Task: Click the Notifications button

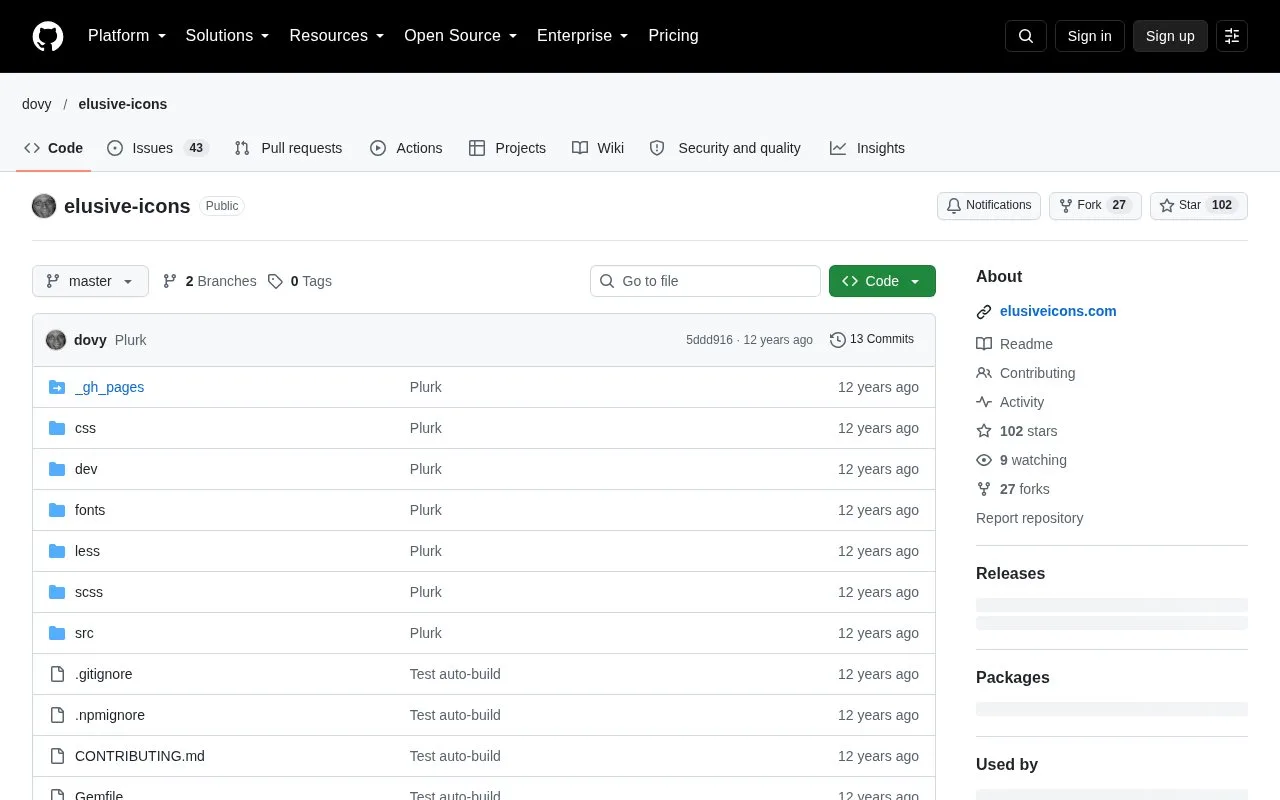Action: (989, 206)
